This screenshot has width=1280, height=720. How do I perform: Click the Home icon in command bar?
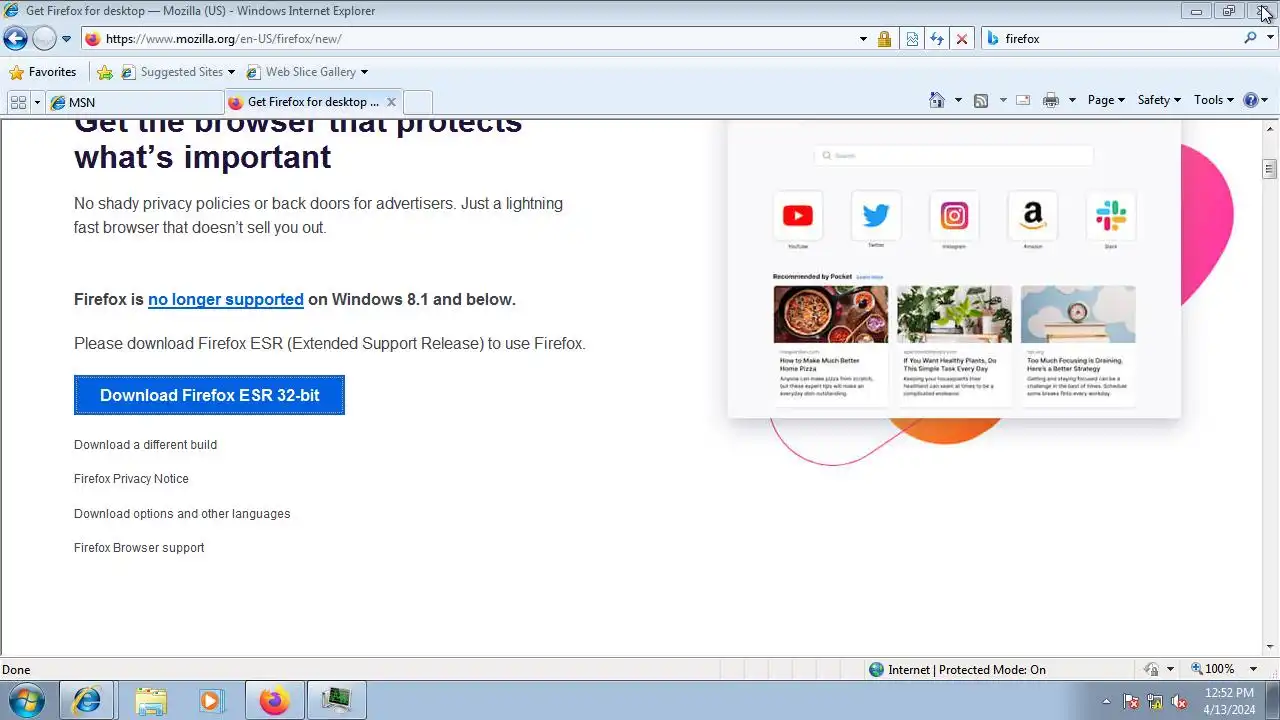tap(937, 100)
